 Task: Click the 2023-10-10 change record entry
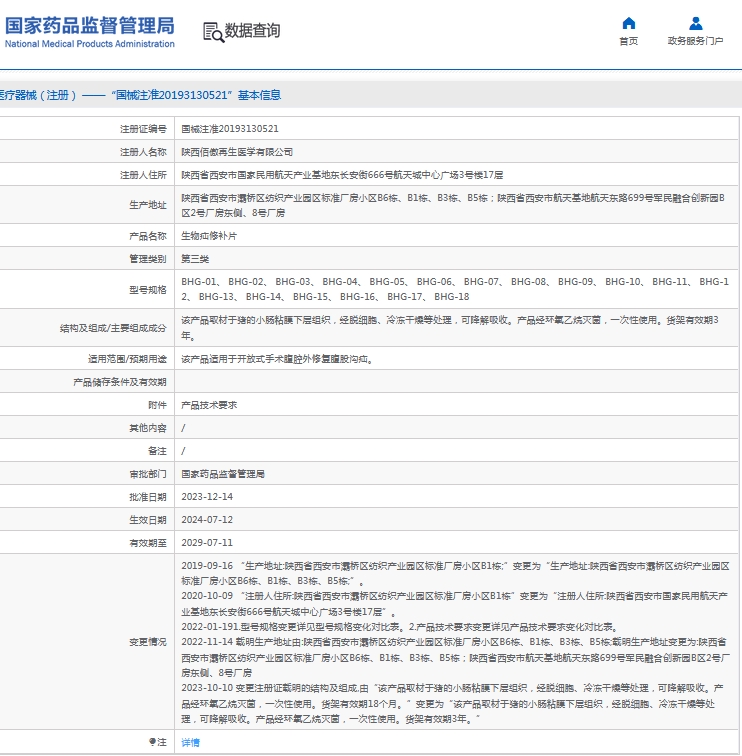(x=452, y=703)
